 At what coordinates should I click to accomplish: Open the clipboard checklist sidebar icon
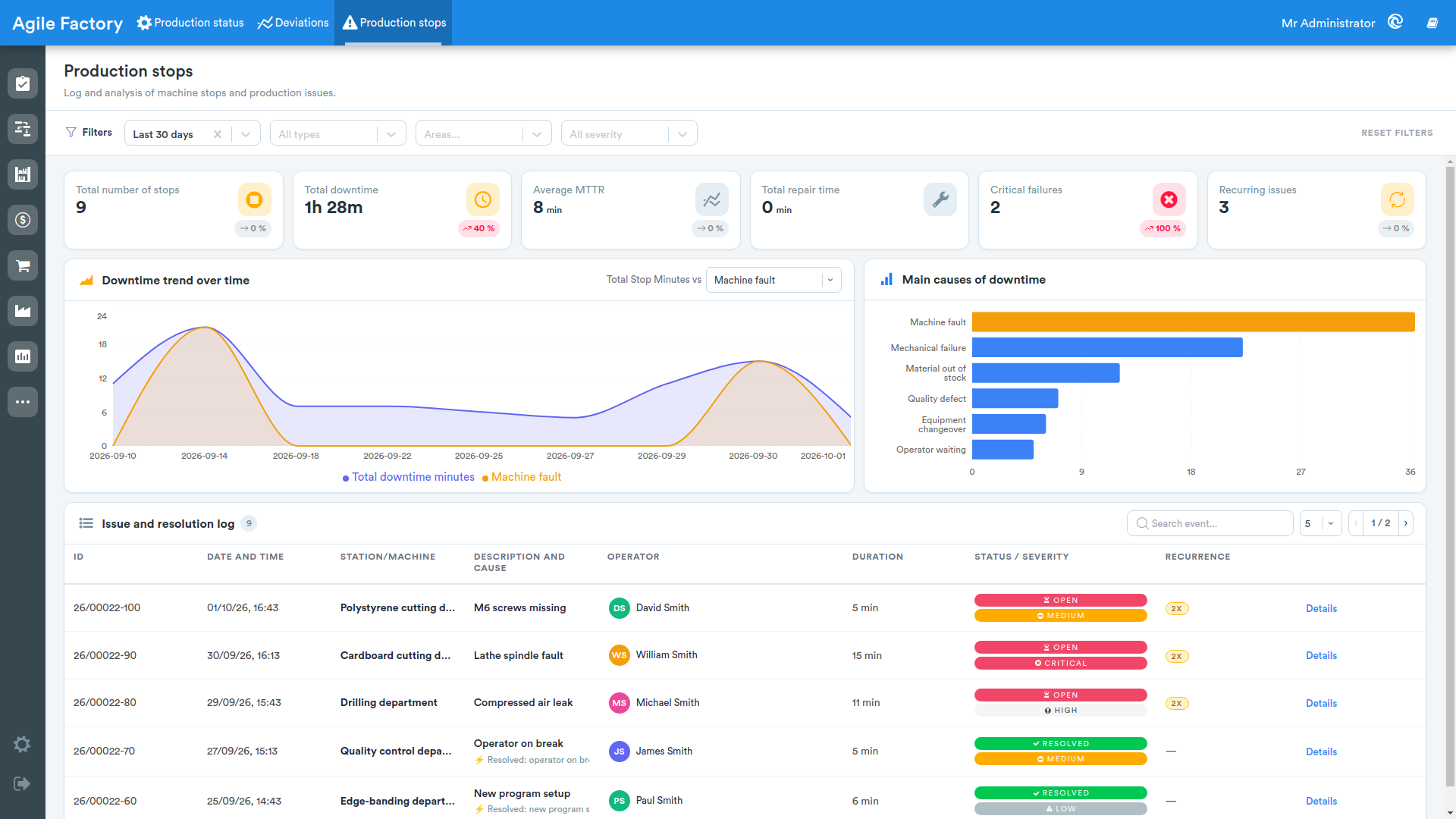point(23,83)
